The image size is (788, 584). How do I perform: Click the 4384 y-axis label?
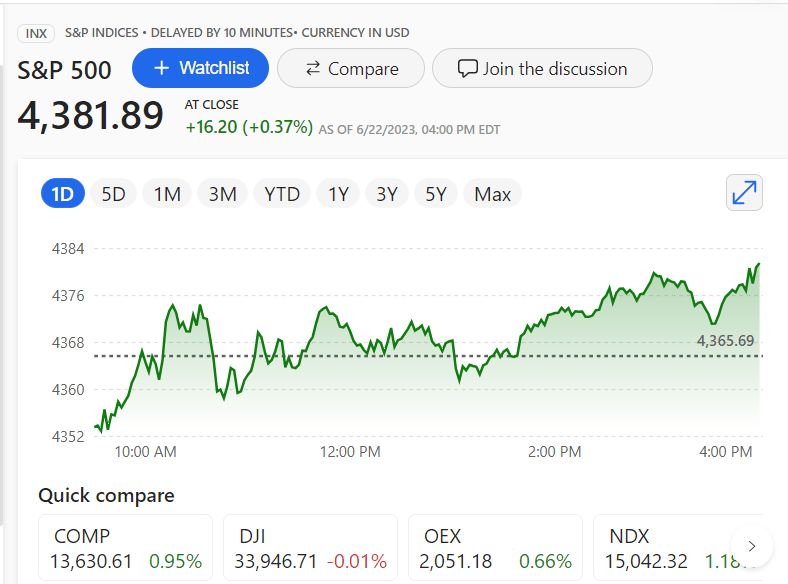68,249
